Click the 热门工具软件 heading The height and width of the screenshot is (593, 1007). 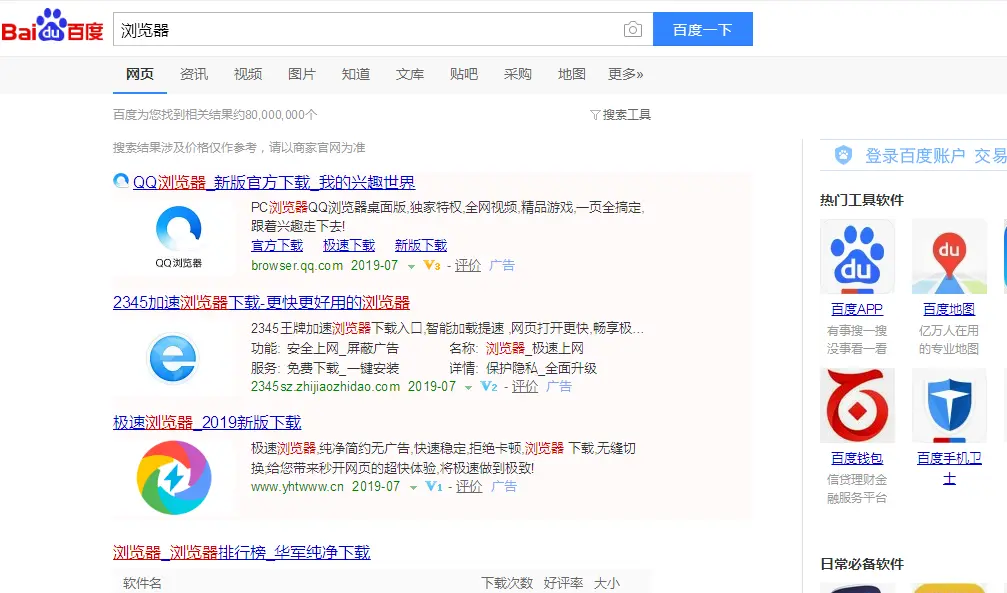[x=862, y=200]
